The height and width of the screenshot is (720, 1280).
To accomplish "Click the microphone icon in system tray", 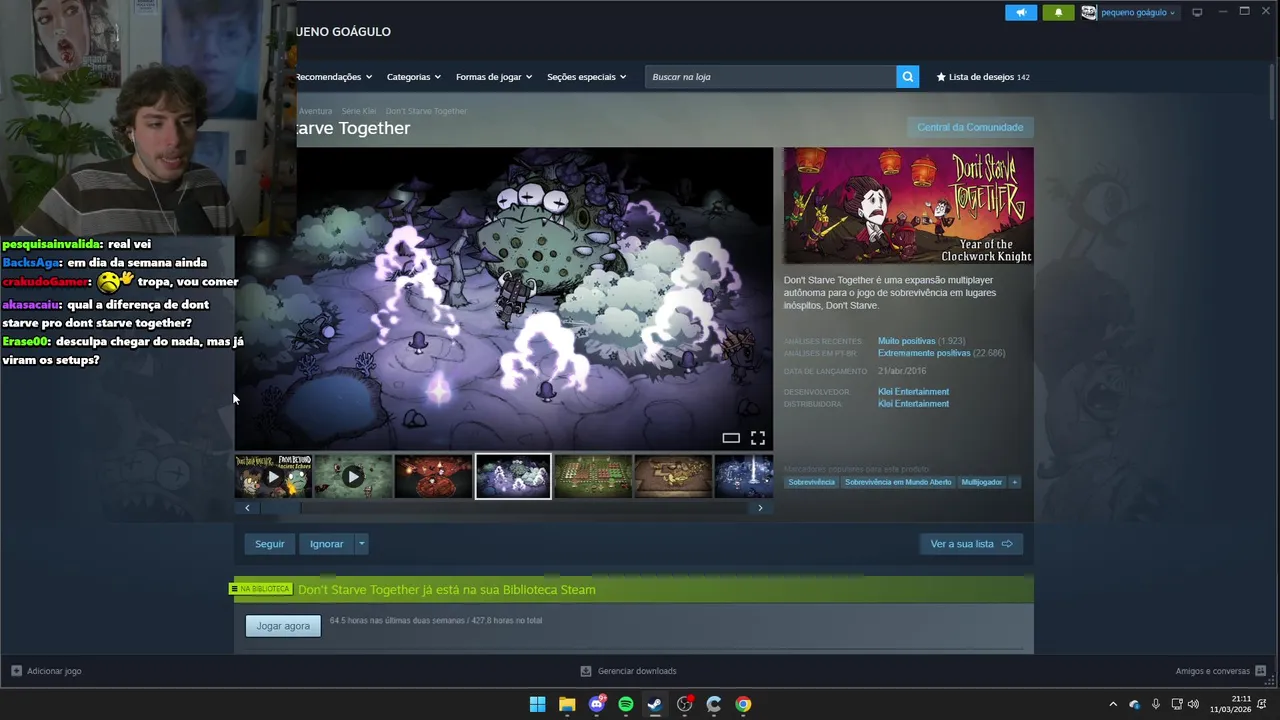I will [x=1156, y=704].
